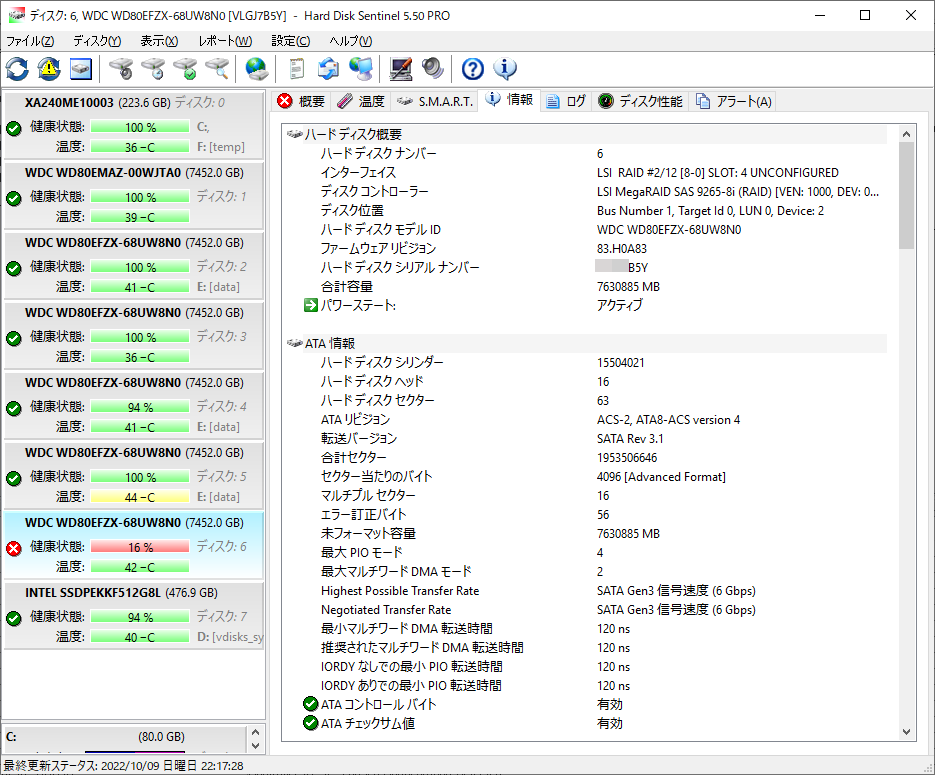Click the refresh disk information toolbar icon
Screen dimensions: 935x775
(17, 69)
